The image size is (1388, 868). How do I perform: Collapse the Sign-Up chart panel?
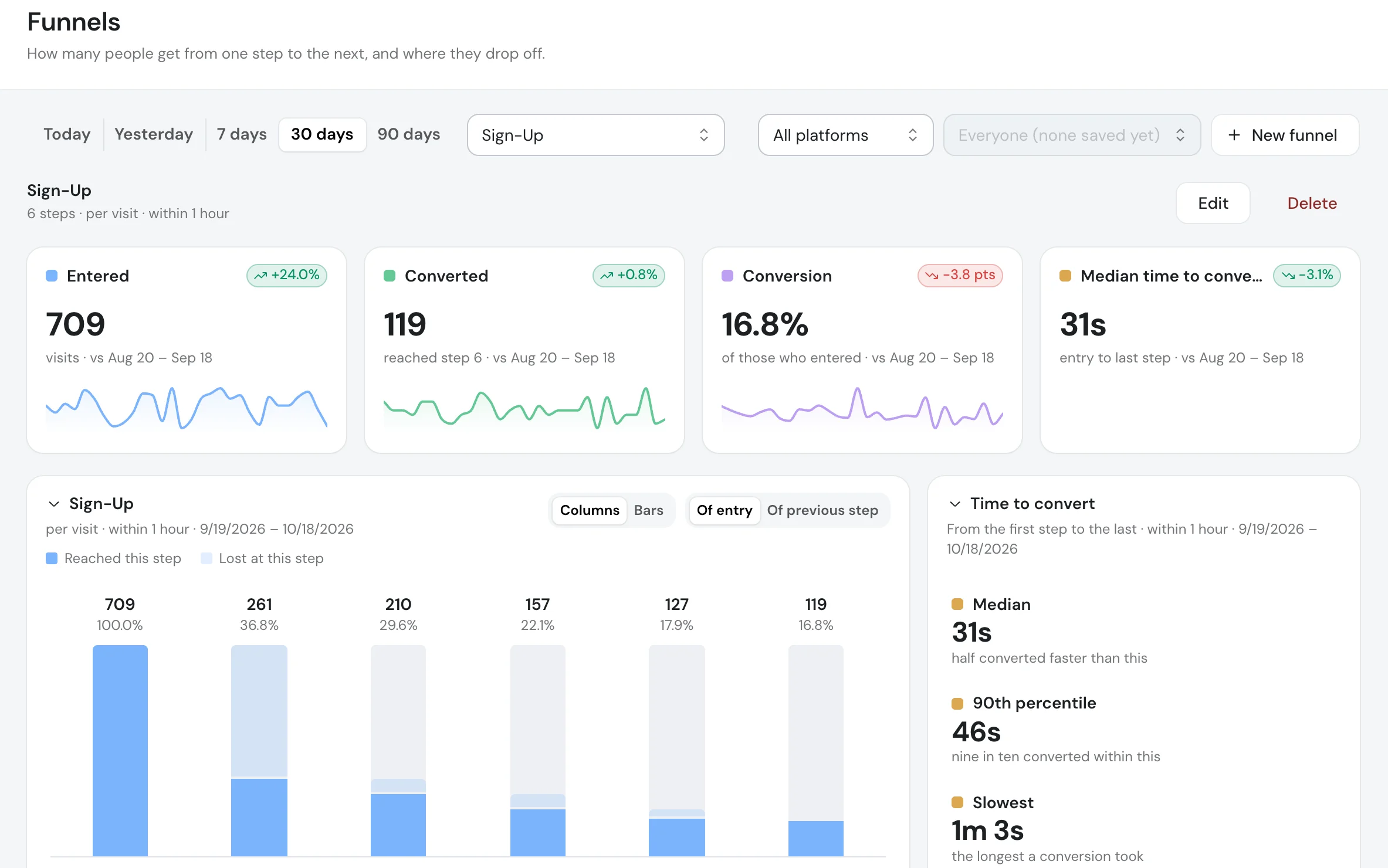click(x=54, y=504)
